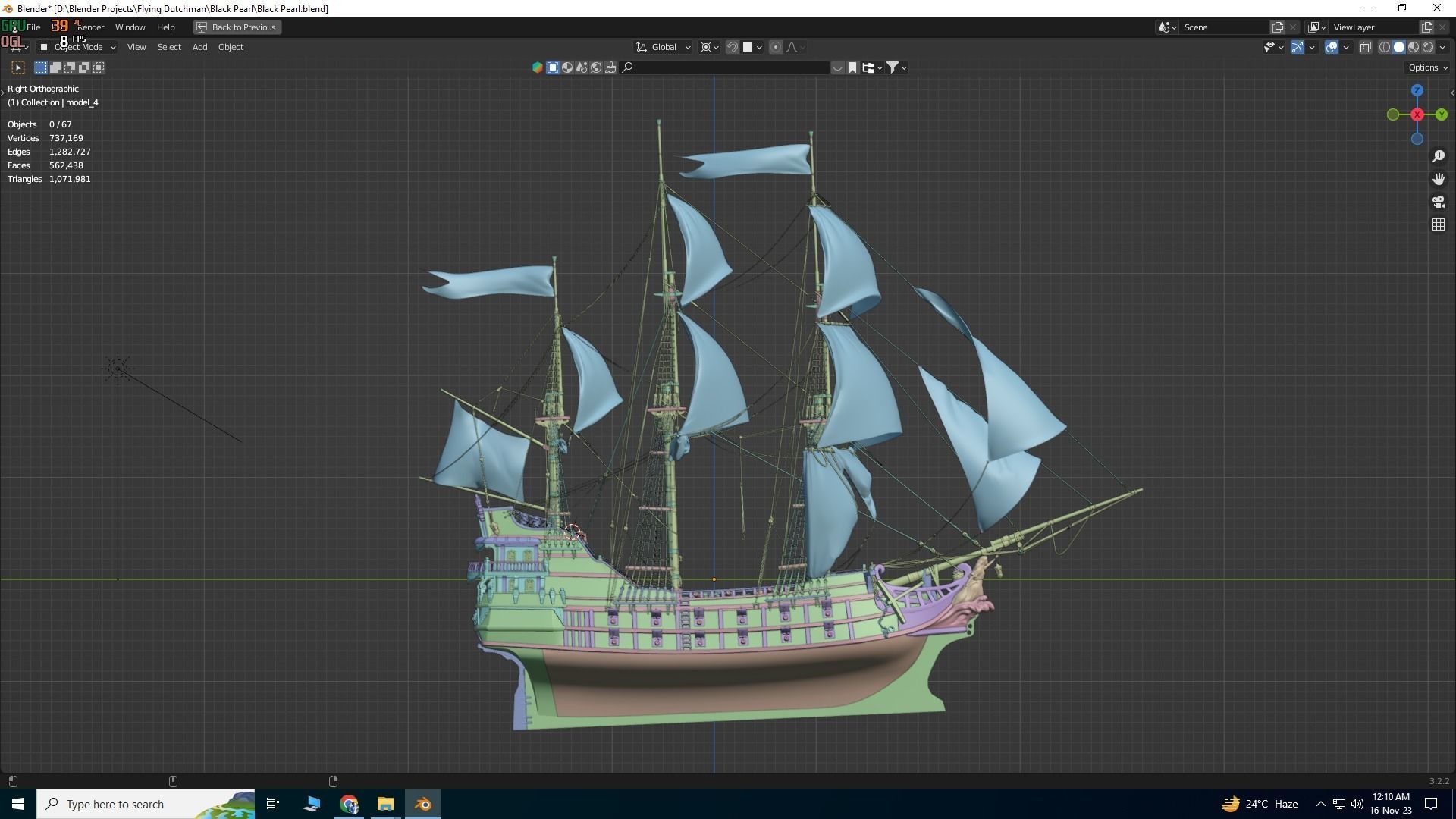The width and height of the screenshot is (1456, 819).
Task: Open the Options dropdown
Action: click(1428, 67)
